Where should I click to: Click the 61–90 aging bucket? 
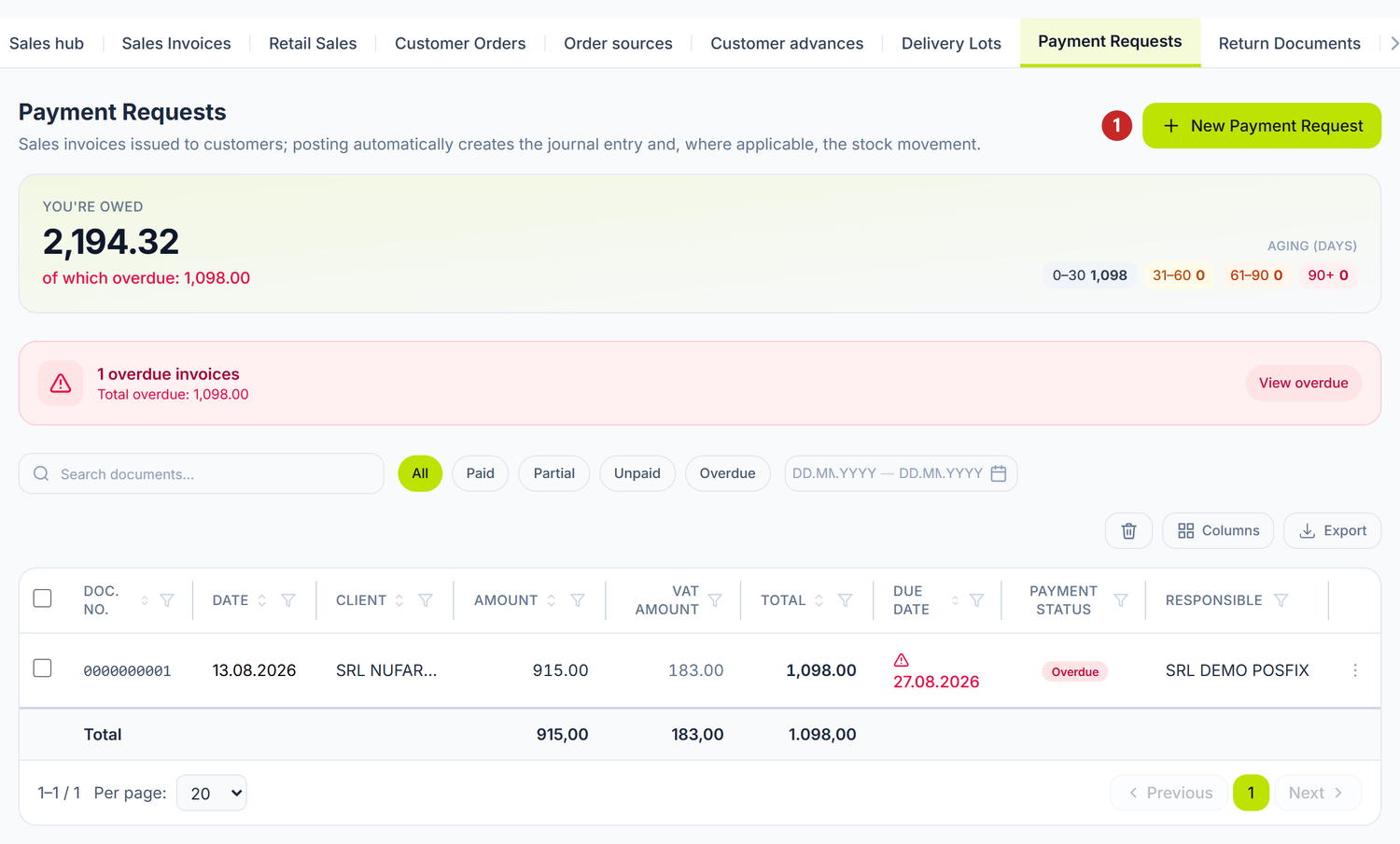[x=1256, y=275]
